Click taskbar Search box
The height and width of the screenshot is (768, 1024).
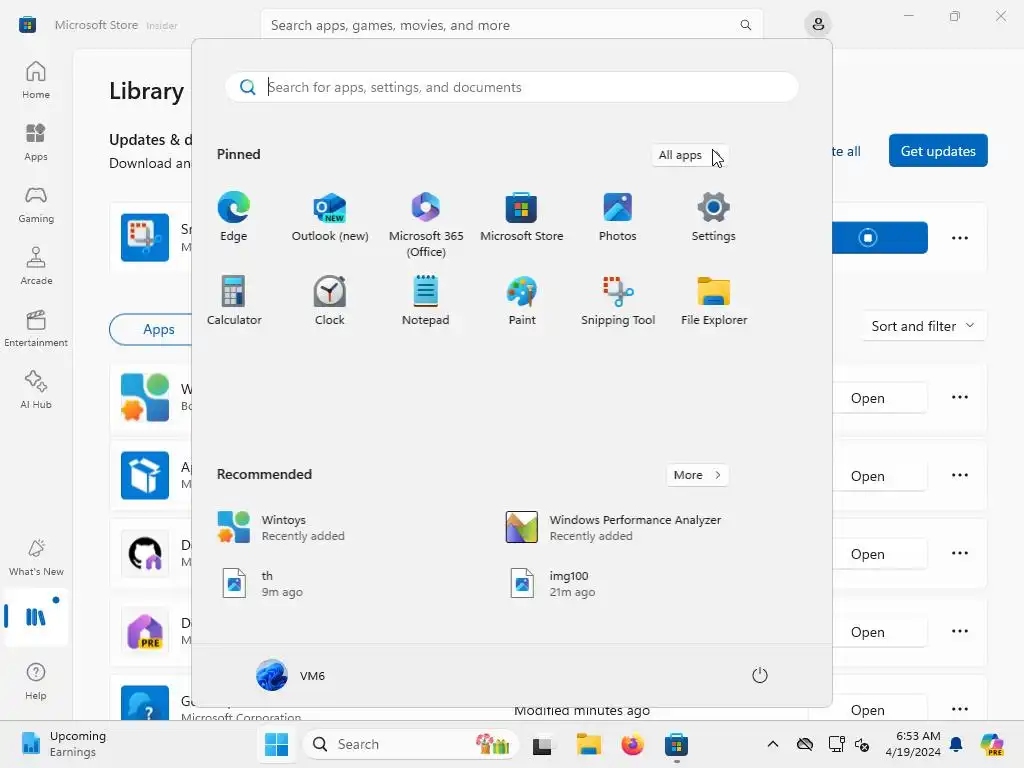pyautogui.click(x=411, y=744)
